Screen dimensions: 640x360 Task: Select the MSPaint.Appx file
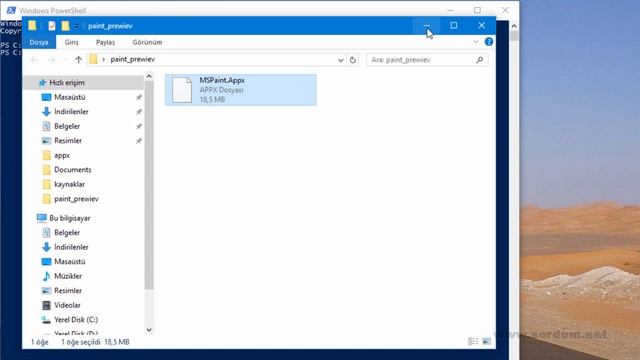click(241, 90)
